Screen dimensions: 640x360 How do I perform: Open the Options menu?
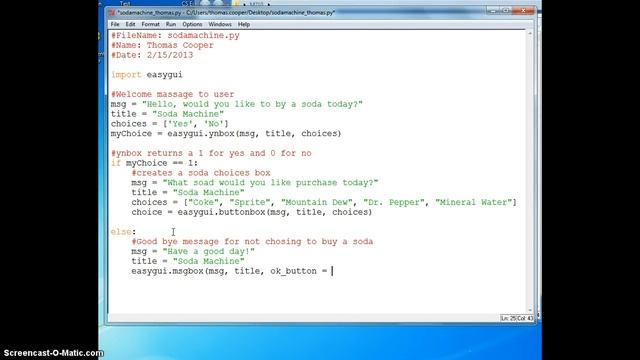192,24
